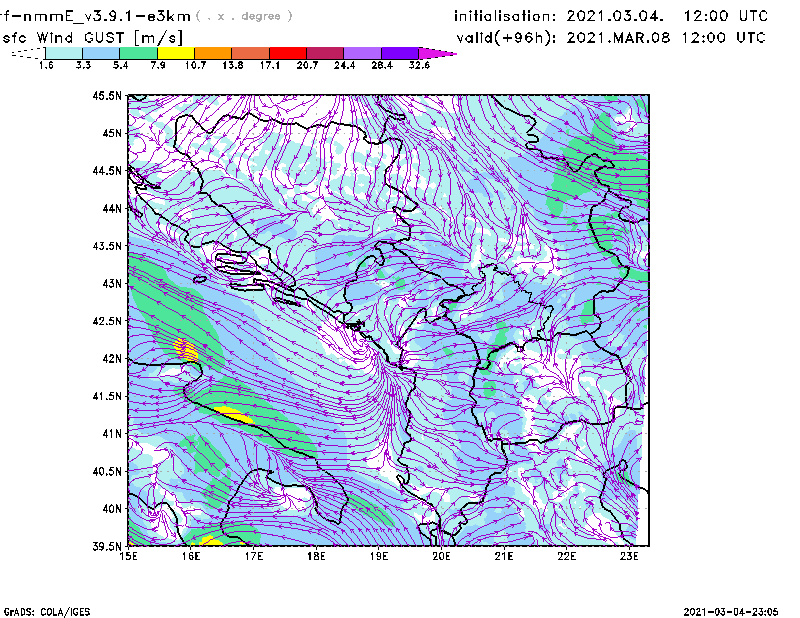This screenshot has width=800, height=618.
Task: Click the yellow gust patch at map bottom near 16.3E
Action: (211, 541)
